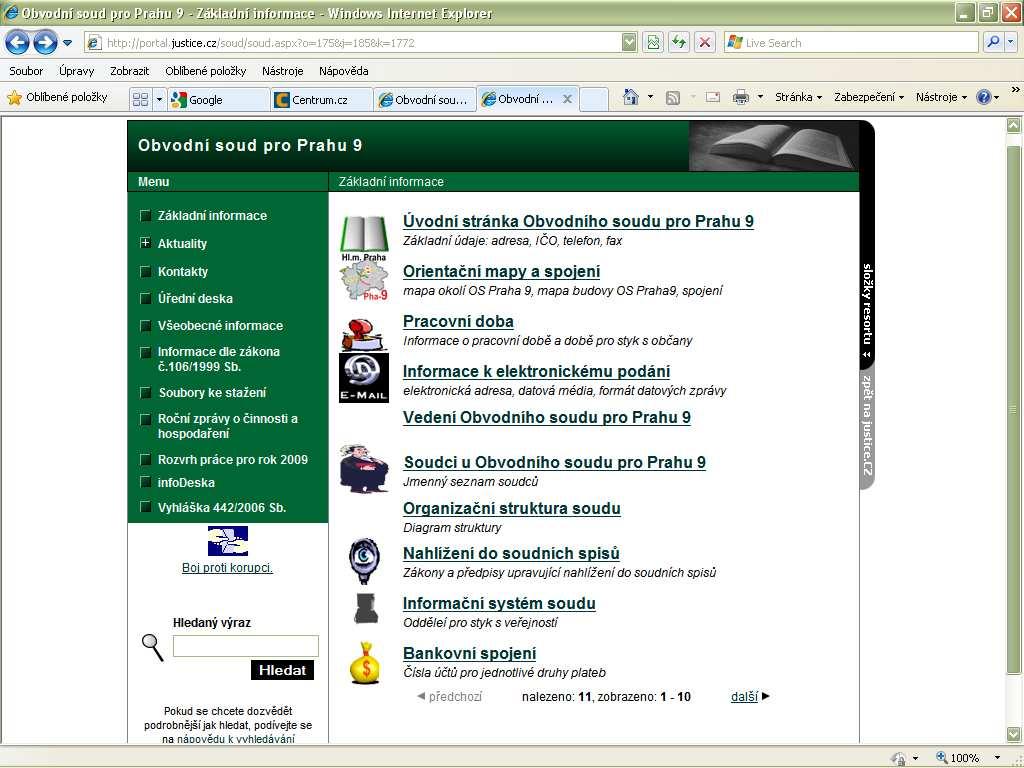
Task: Open the recent pages dropdown arrow
Action: click(67, 43)
